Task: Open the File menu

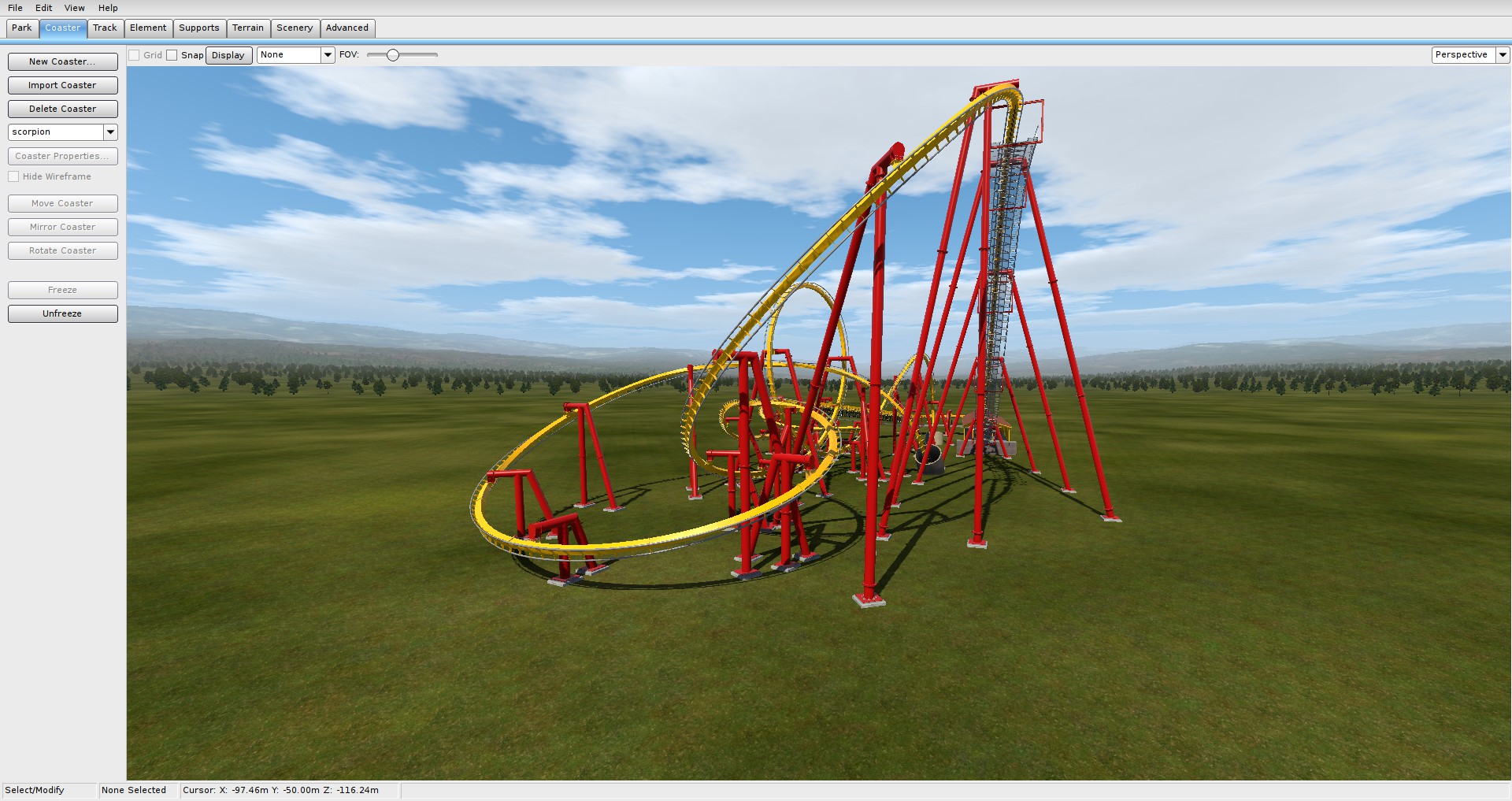Action: click(15, 8)
